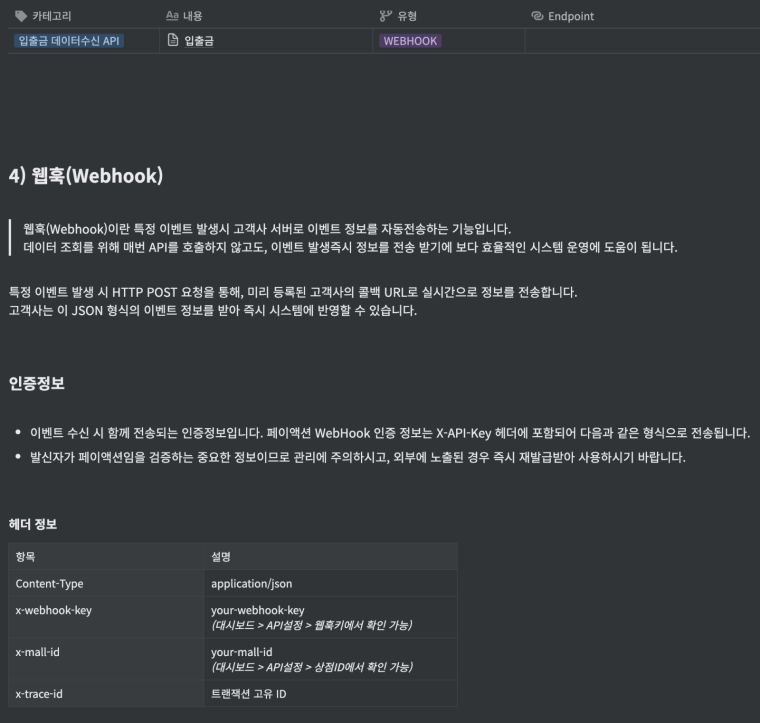Select the Content-Type table cell
This screenshot has height=723, width=760.
coord(50,583)
